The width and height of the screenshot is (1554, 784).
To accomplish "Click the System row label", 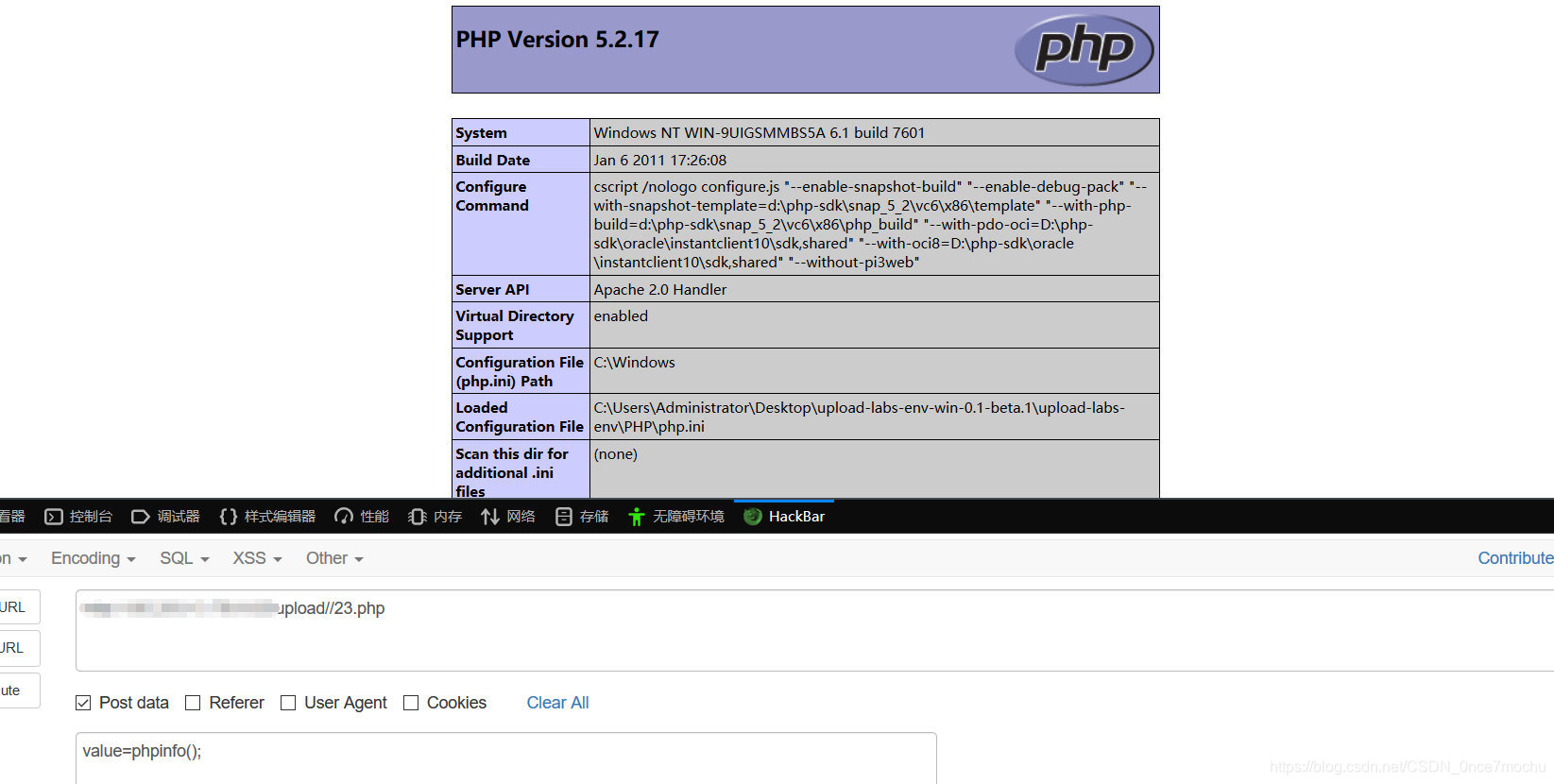I will pyautogui.click(x=481, y=133).
